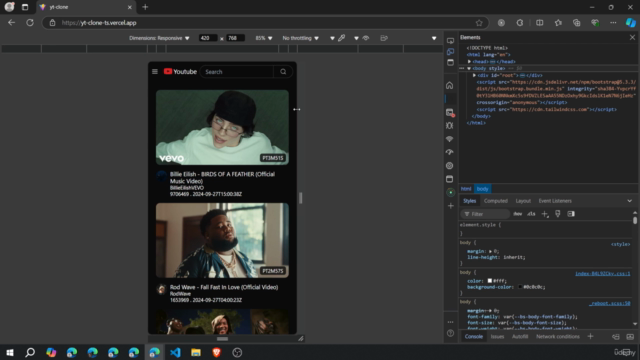The height and width of the screenshot is (360, 640).
Task: Toggle device emulation icon in DevTools
Action: point(450,51)
